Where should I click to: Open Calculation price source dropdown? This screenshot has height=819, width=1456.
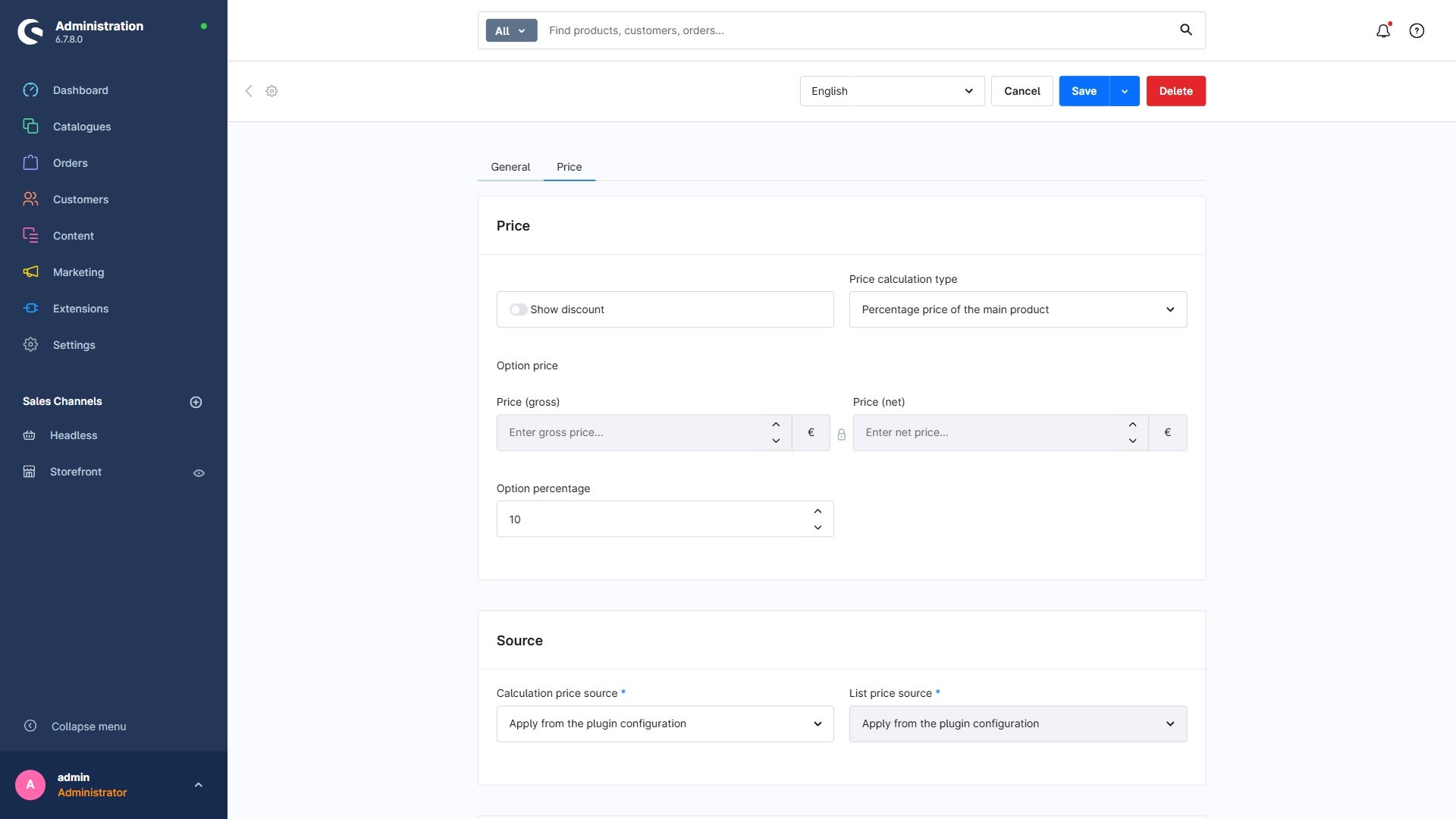point(664,723)
